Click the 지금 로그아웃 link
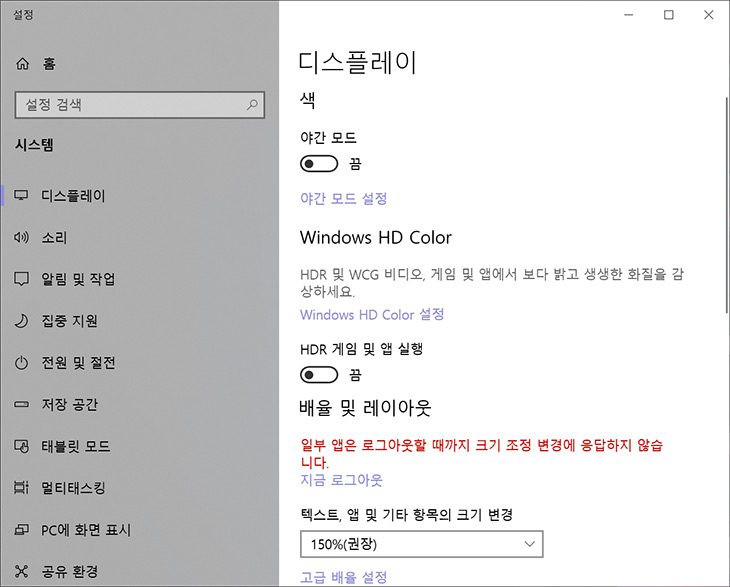 pos(341,480)
